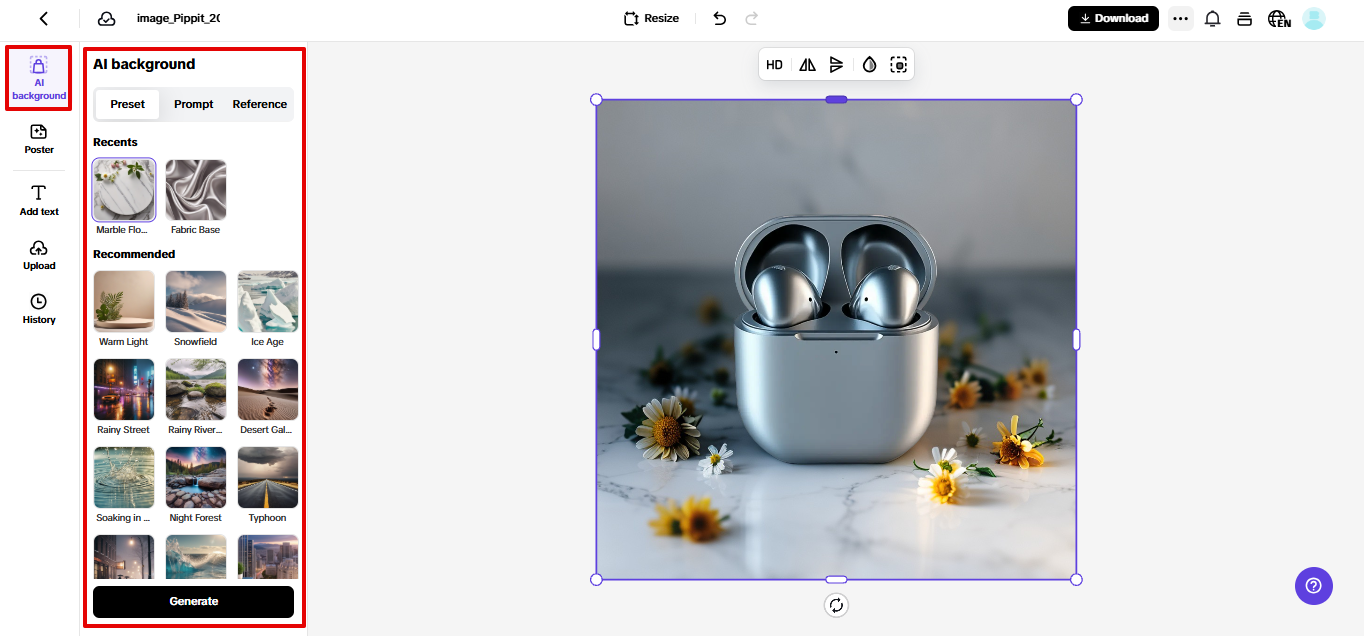Click the Generate button
The height and width of the screenshot is (636, 1364).
[193, 601]
